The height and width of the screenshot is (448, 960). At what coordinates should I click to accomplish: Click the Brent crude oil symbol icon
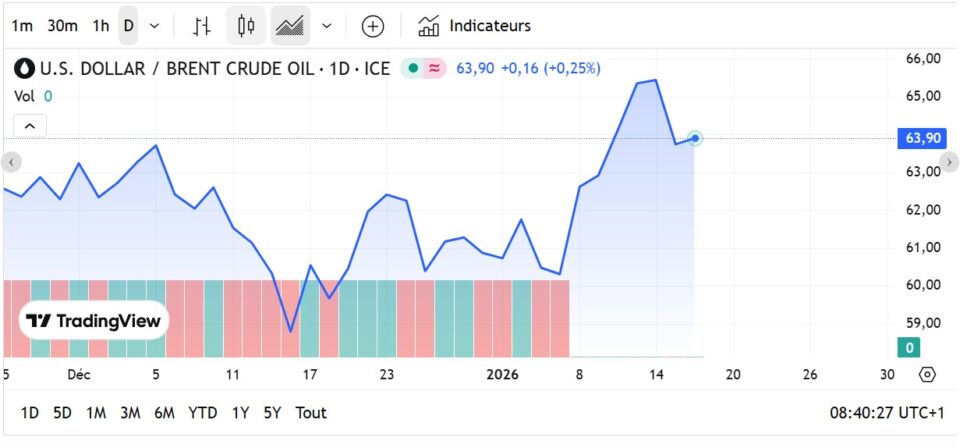click(x=25, y=69)
